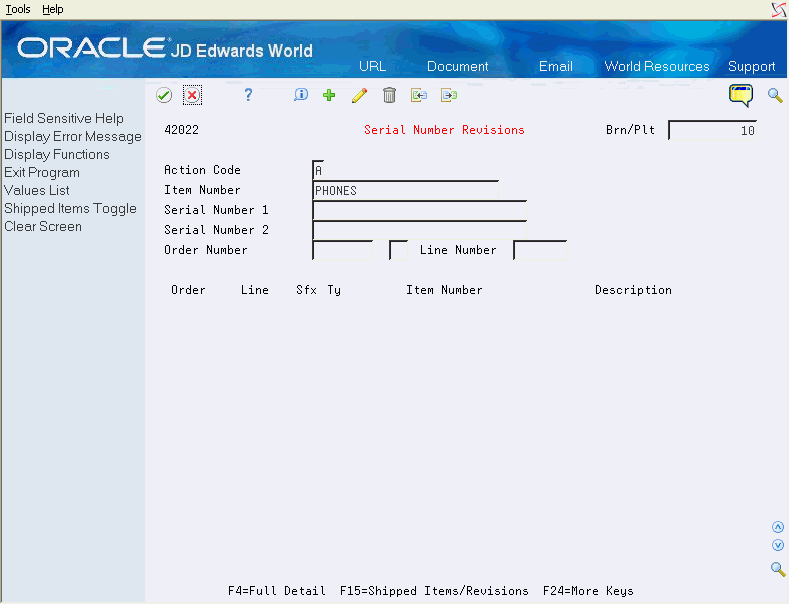Click the scroll down arrow icon

click(778, 545)
